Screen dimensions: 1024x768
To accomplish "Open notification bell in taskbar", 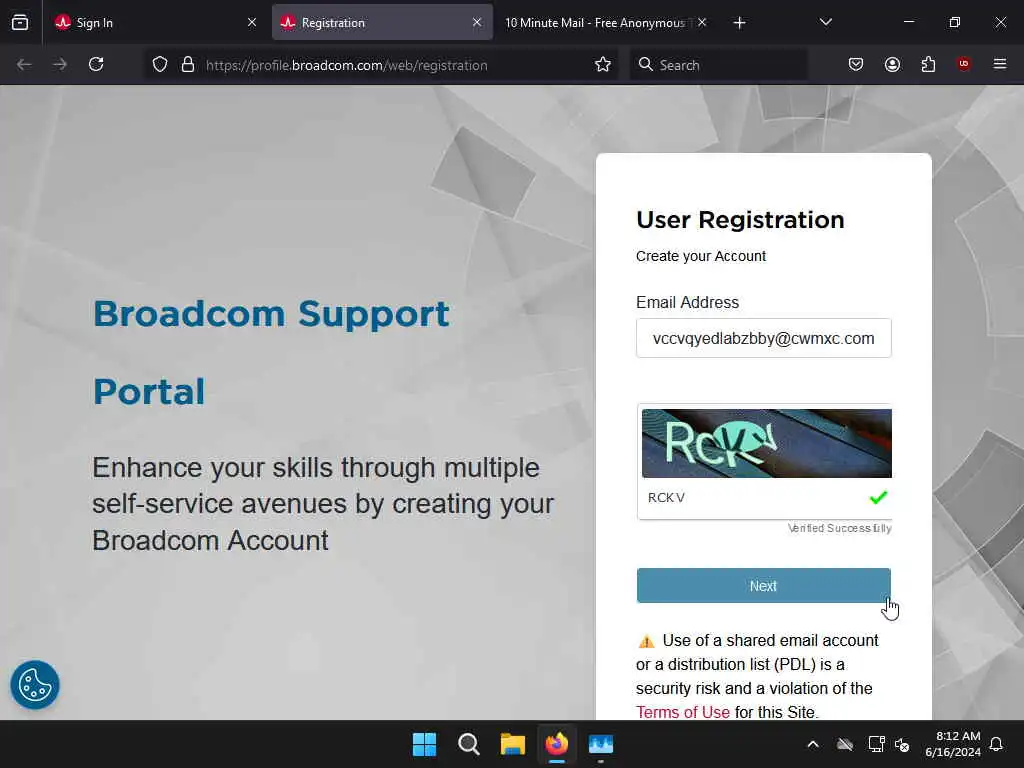I will pyautogui.click(x=997, y=744).
